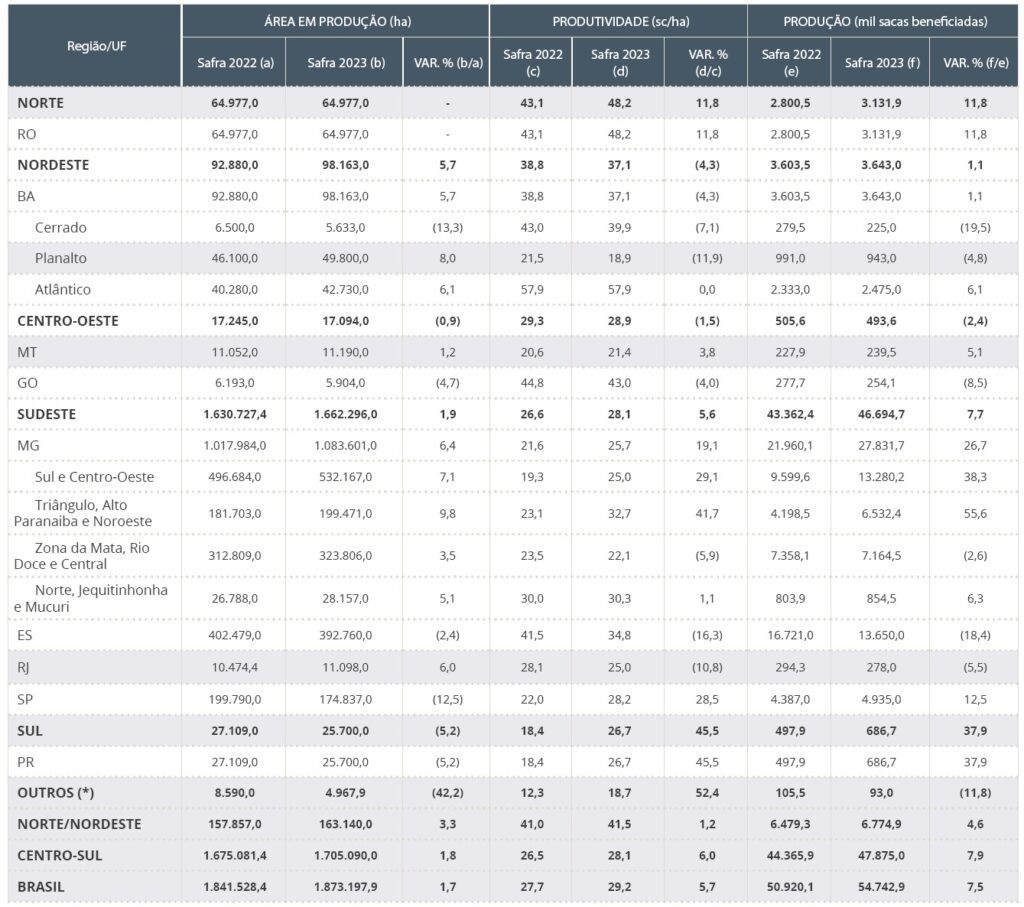The height and width of the screenshot is (907, 1024).
Task: Select the Cerrado sub-region row label
Action: [60, 227]
